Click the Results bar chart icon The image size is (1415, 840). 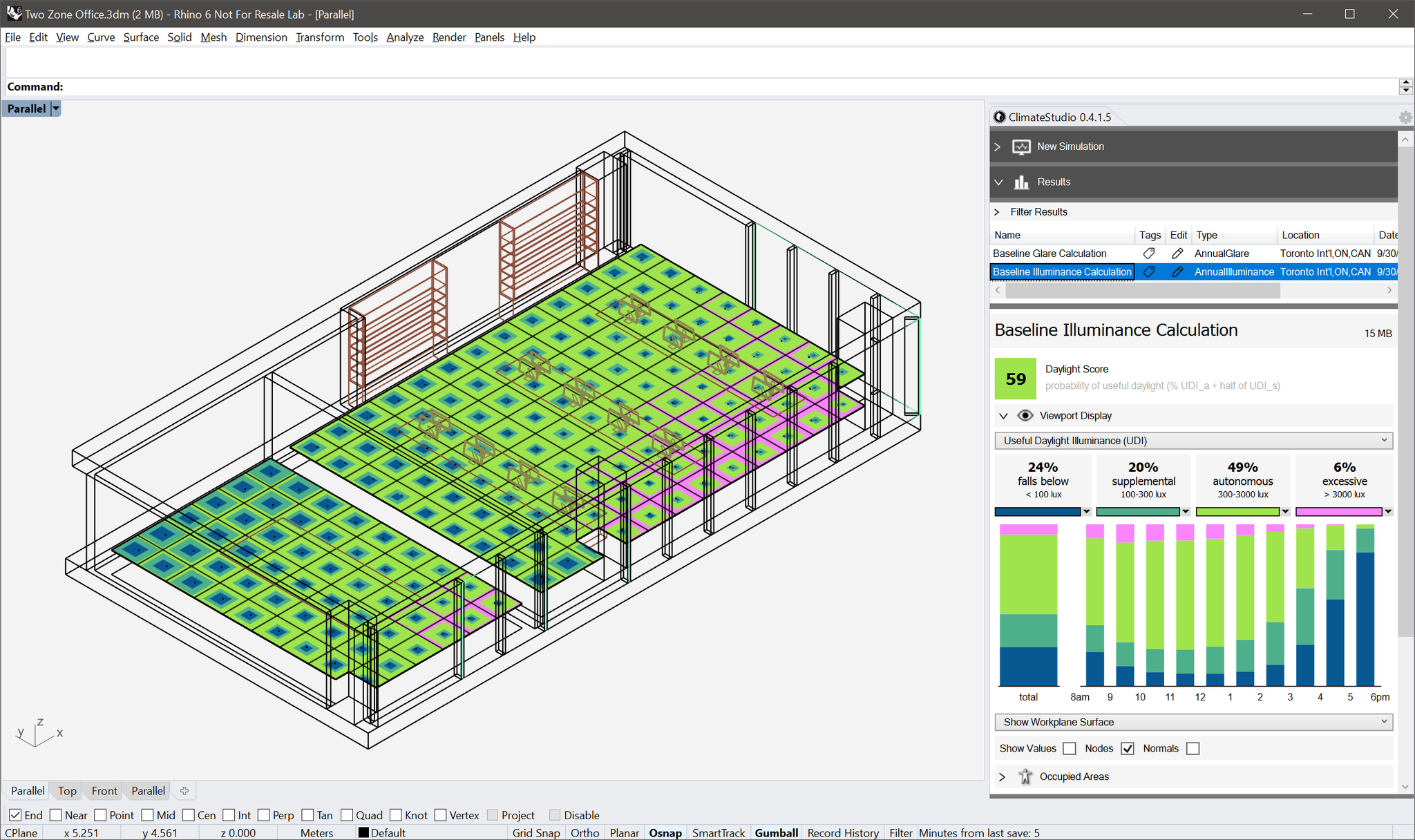coord(1021,182)
